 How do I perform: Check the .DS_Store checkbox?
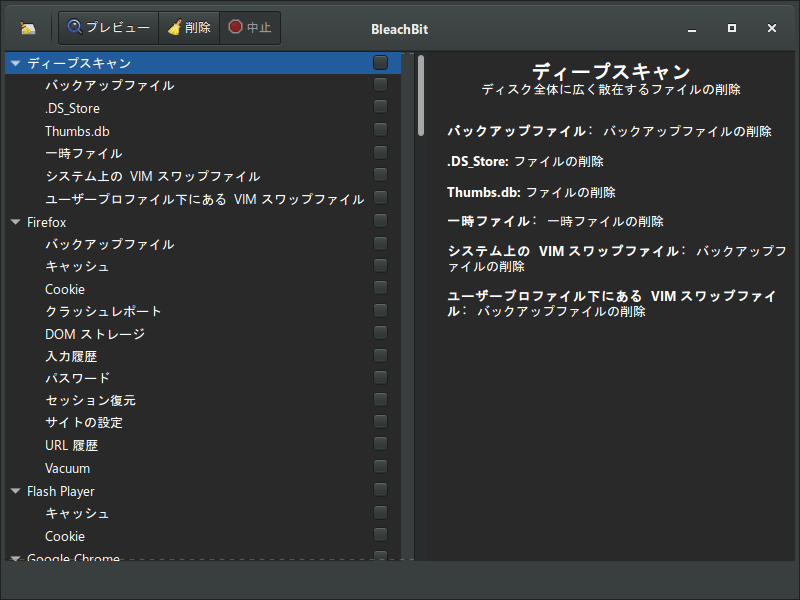[x=380, y=107]
